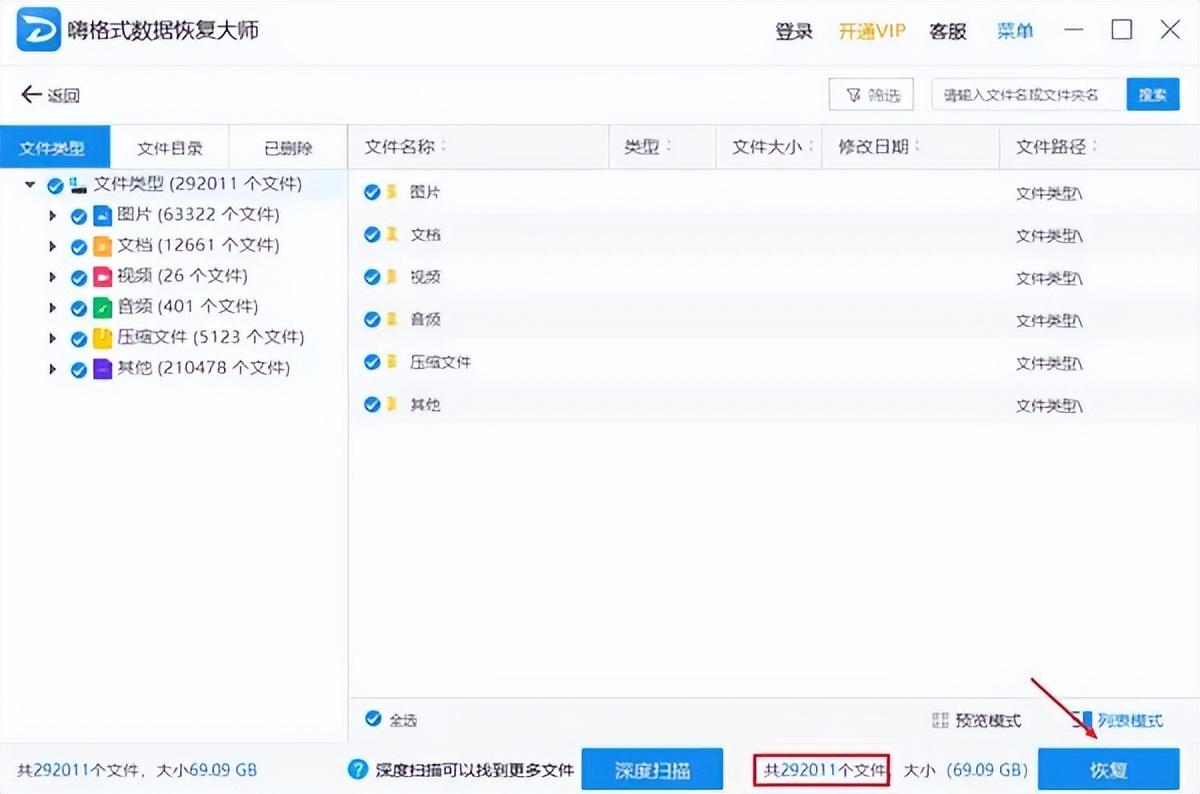Screen dimensions: 1200x794
Task: Sort by 文件大小 column header
Action: pyautogui.click(x=769, y=147)
